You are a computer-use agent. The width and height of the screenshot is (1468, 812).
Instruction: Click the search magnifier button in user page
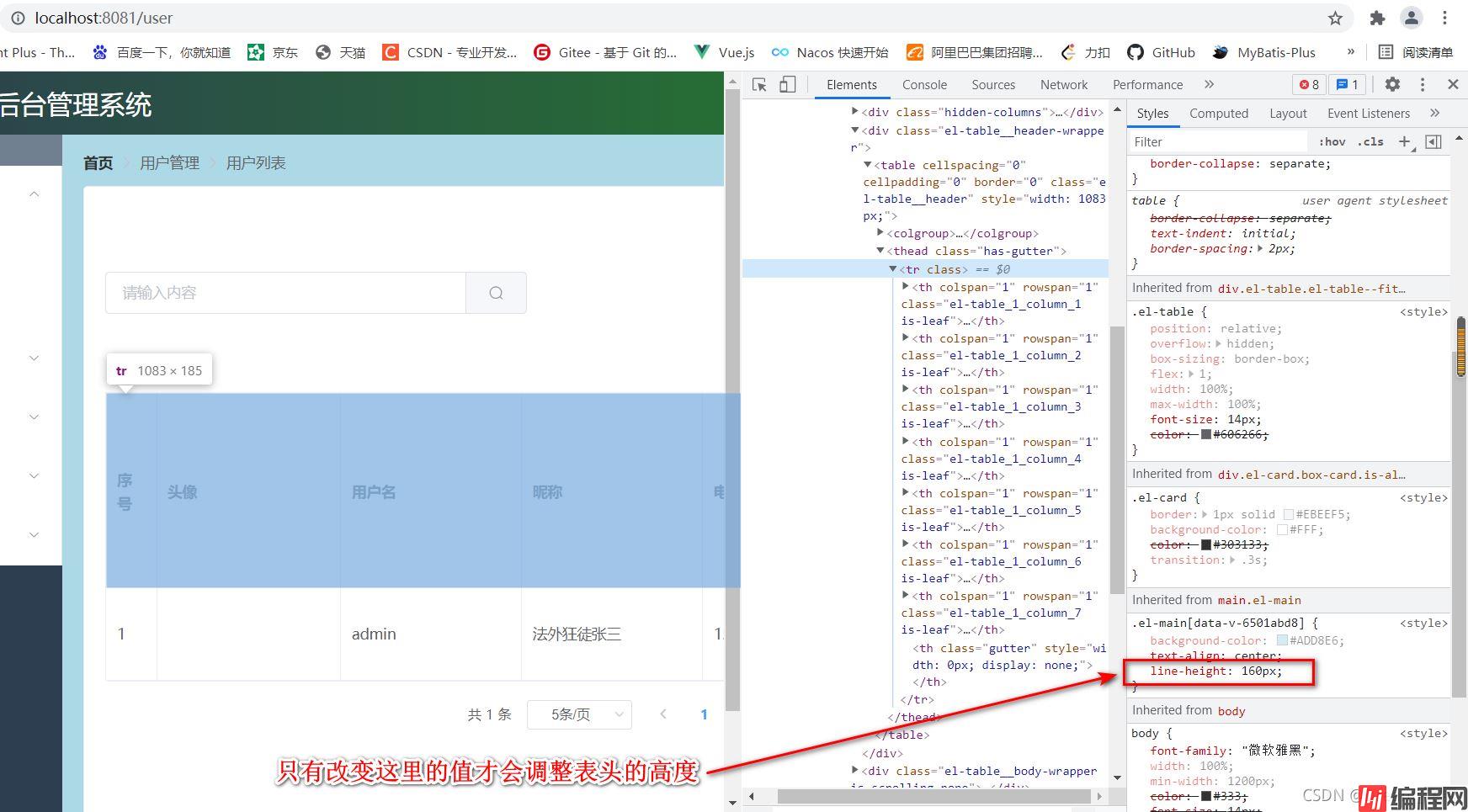496,293
